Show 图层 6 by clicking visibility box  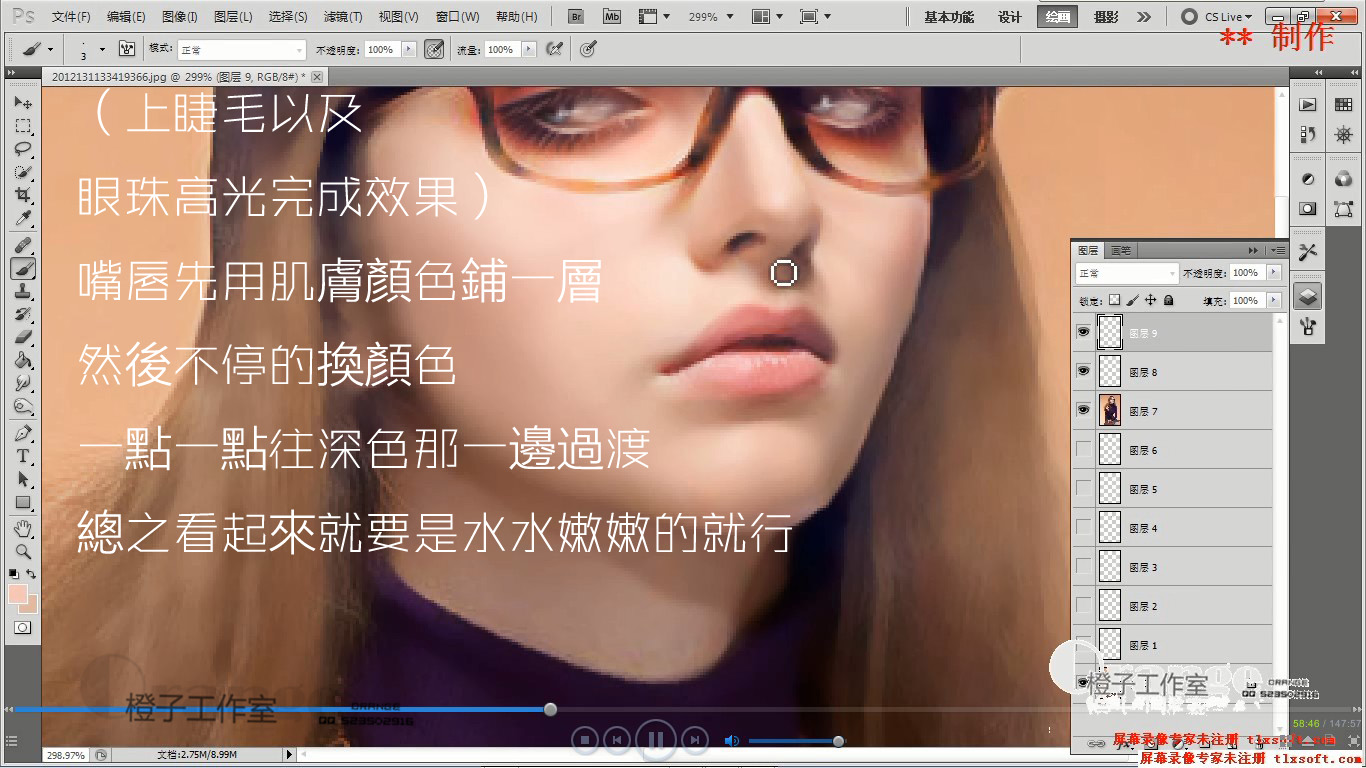[x=1083, y=450]
